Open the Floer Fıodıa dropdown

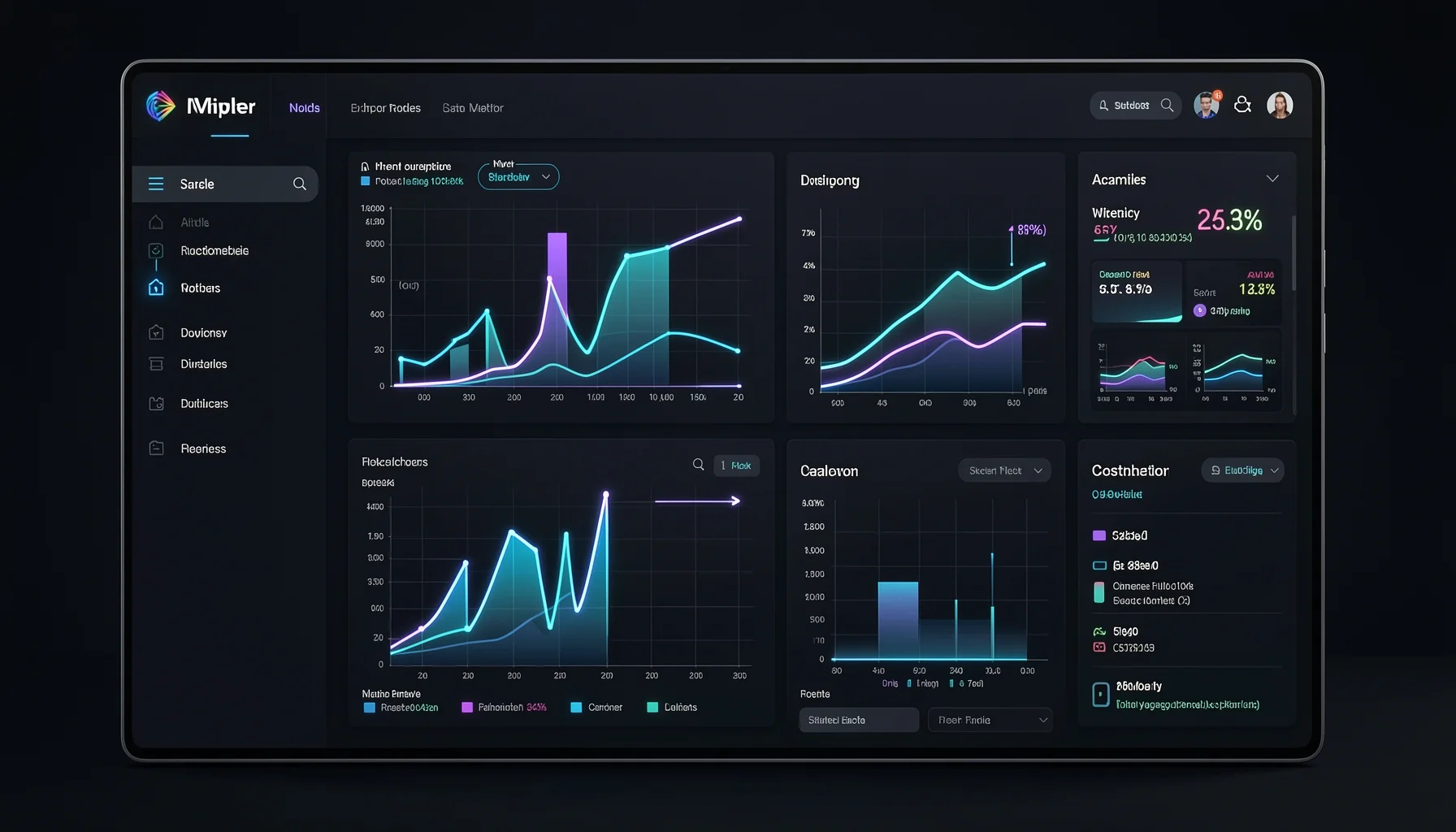pos(990,720)
